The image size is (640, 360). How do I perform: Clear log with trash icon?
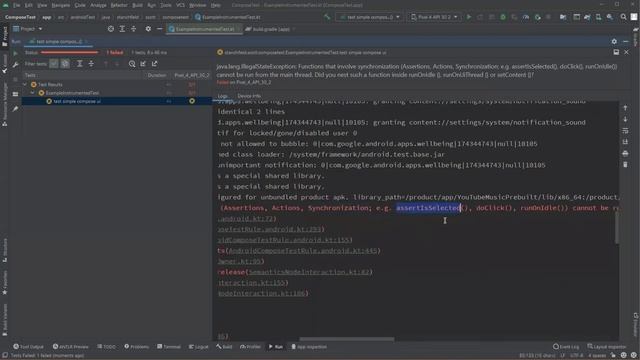pyautogui.click(x=625, y=164)
